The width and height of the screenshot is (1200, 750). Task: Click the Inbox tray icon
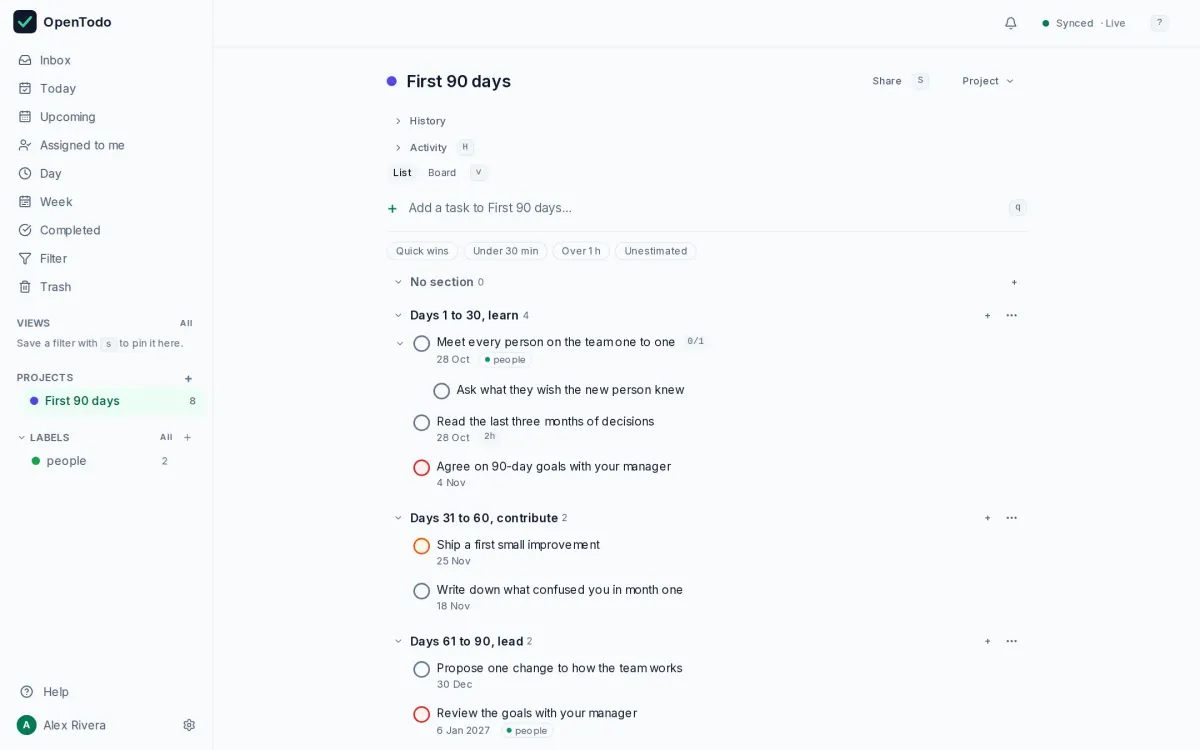click(25, 60)
